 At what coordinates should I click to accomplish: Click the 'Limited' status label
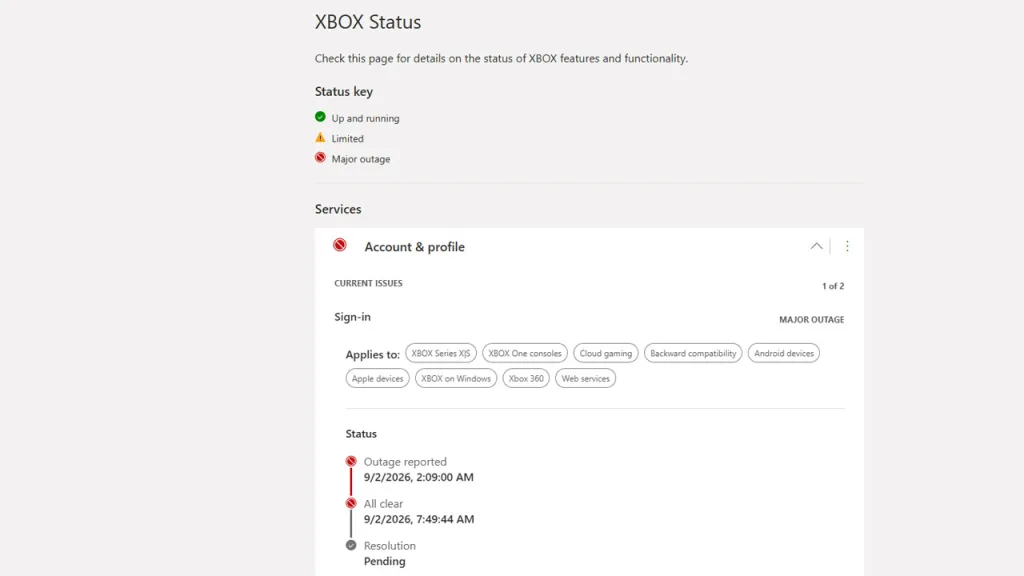(347, 138)
